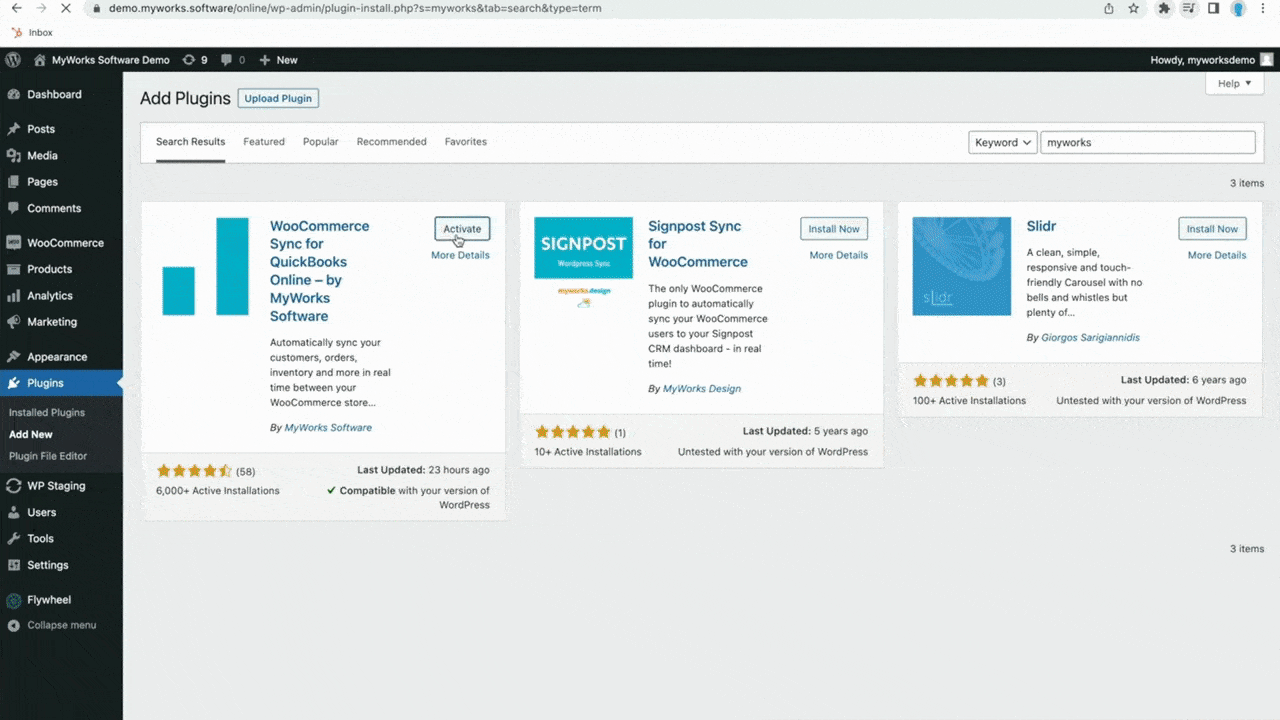The image size is (1280, 720).
Task: Open the Giorgos Sarigiannidis author link
Action: click(x=1090, y=338)
